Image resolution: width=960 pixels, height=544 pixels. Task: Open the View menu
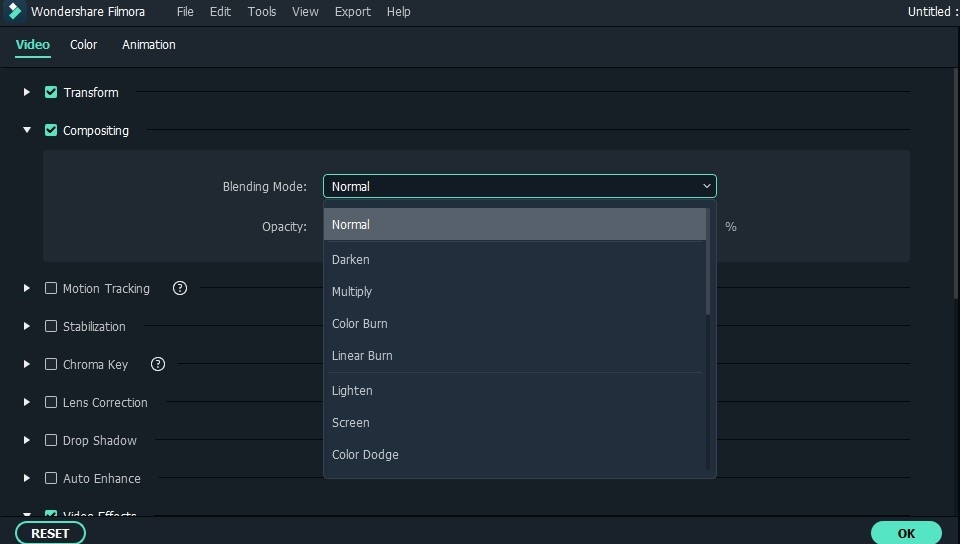[x=305, y=12]
